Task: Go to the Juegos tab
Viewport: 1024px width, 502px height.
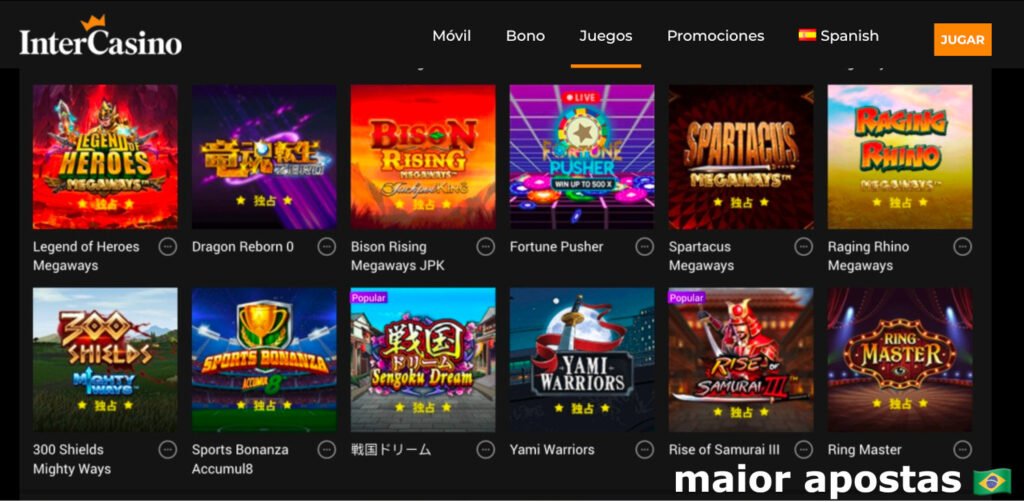Action: pos(605,36)
